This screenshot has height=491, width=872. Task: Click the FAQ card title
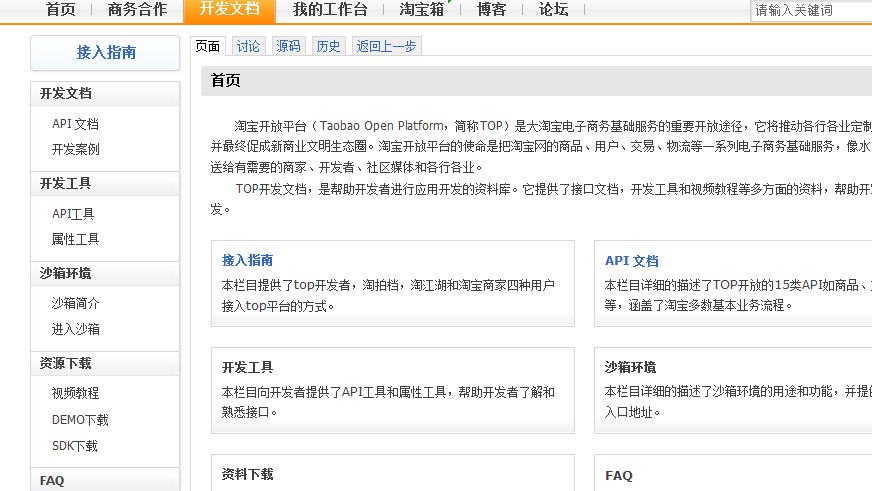[x=619, y=476]
